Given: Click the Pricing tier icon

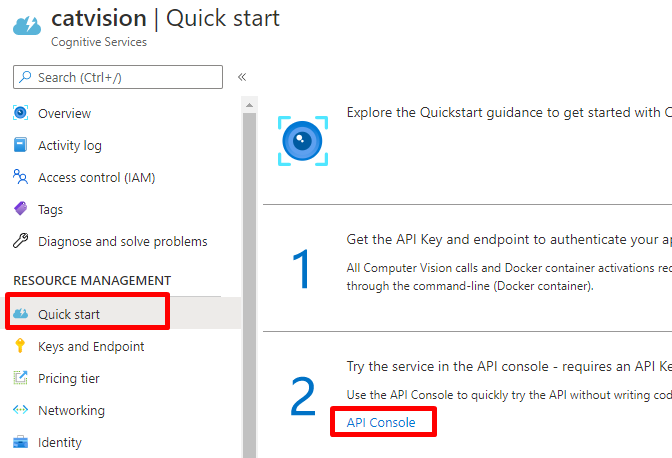Looking at the screenshot, I should click(x=20, y=378).
